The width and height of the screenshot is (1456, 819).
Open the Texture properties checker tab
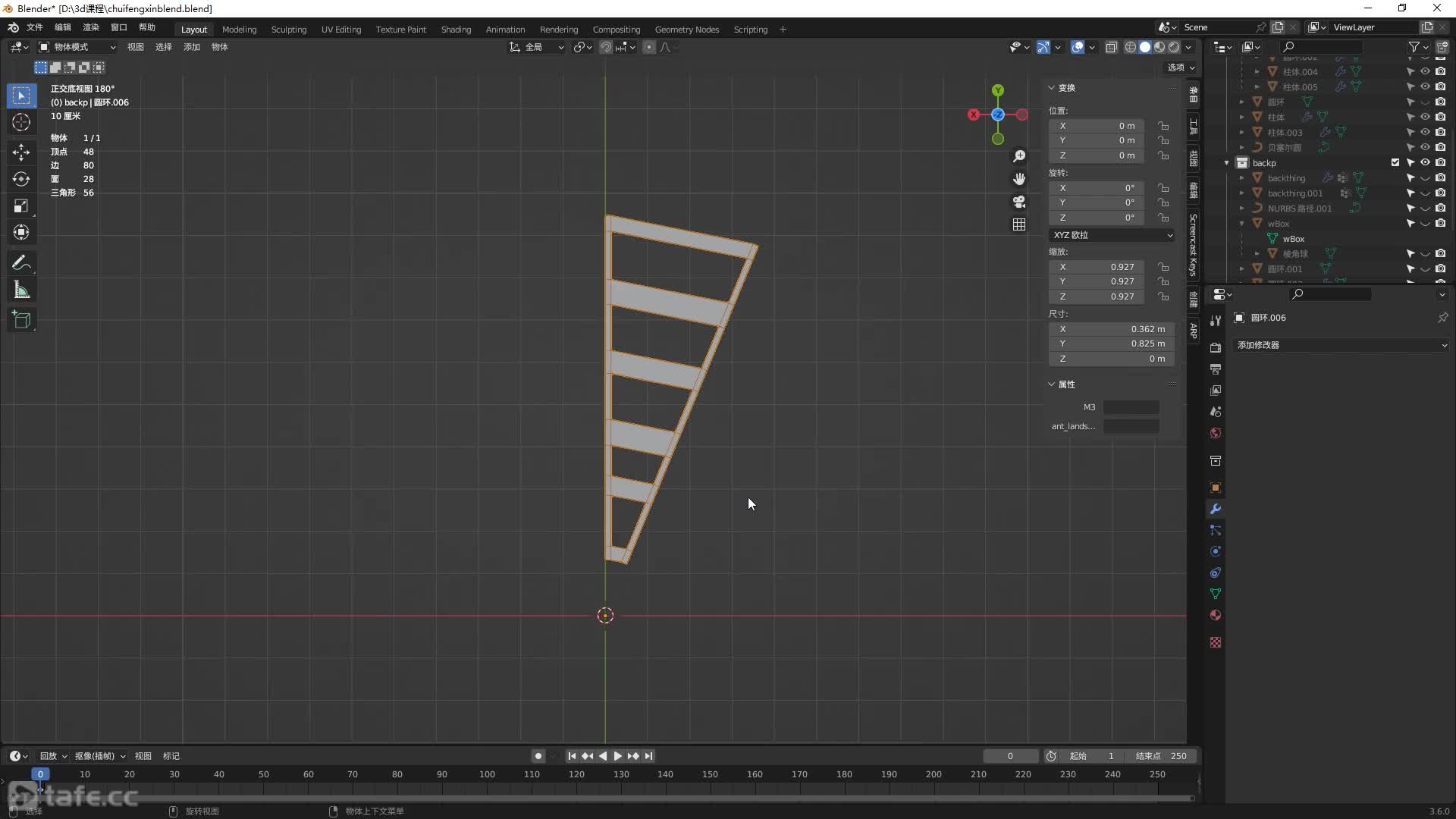1216,642
